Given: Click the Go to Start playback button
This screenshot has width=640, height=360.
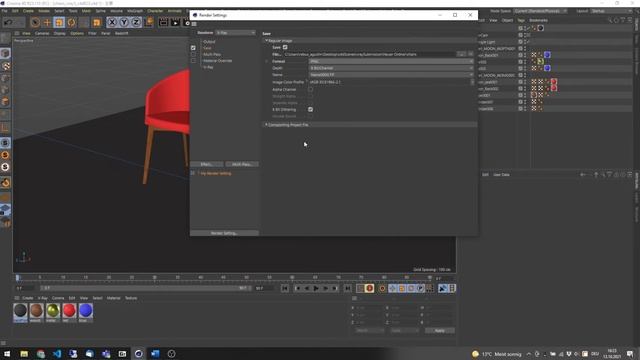Looking at the screenshot, I should (285, 288).
